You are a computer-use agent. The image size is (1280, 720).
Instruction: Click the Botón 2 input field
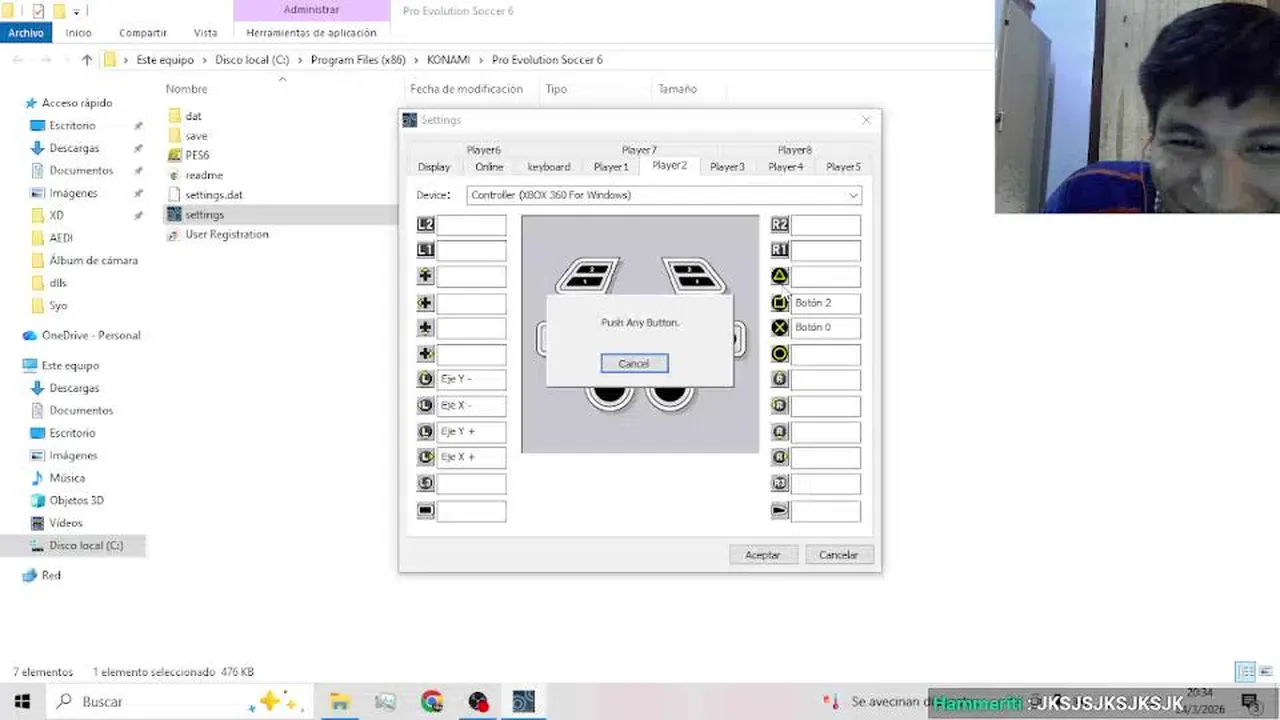click(x=826, y=302)
